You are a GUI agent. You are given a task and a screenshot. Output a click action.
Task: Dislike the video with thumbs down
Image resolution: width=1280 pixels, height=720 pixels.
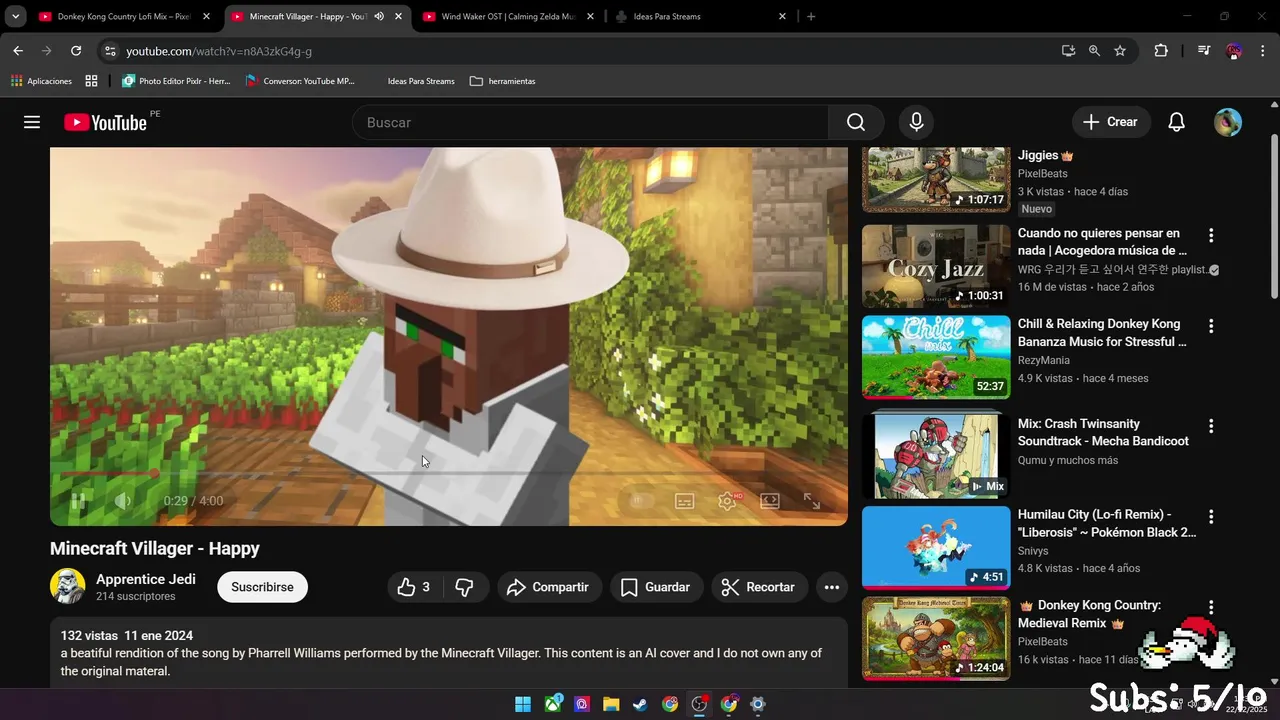tap(464, 587)
